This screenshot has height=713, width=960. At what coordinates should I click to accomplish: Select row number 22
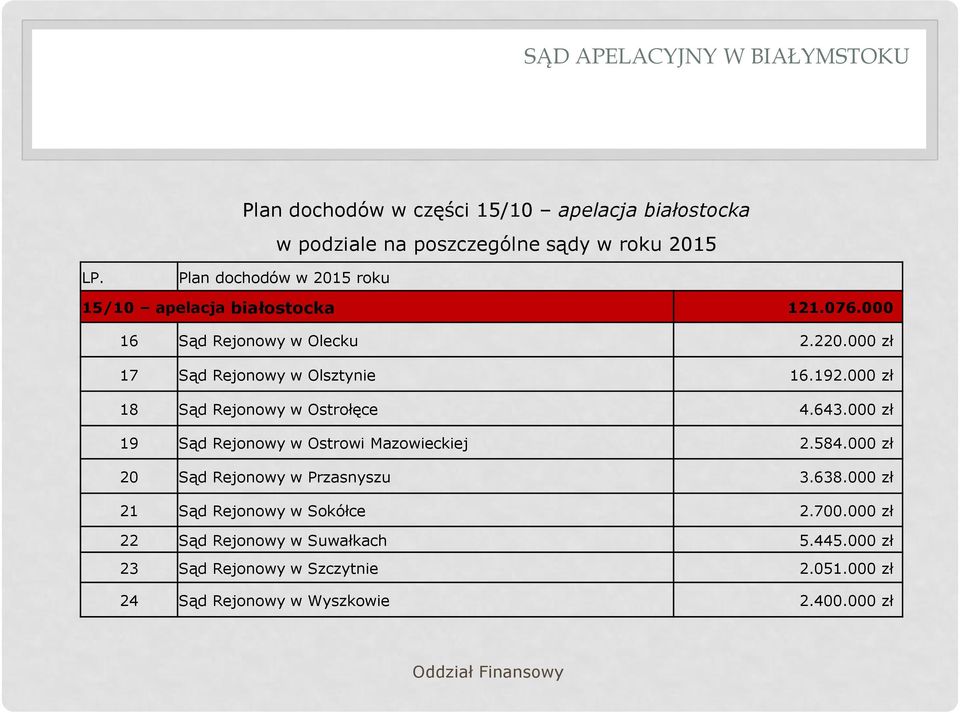coord(129,540)
